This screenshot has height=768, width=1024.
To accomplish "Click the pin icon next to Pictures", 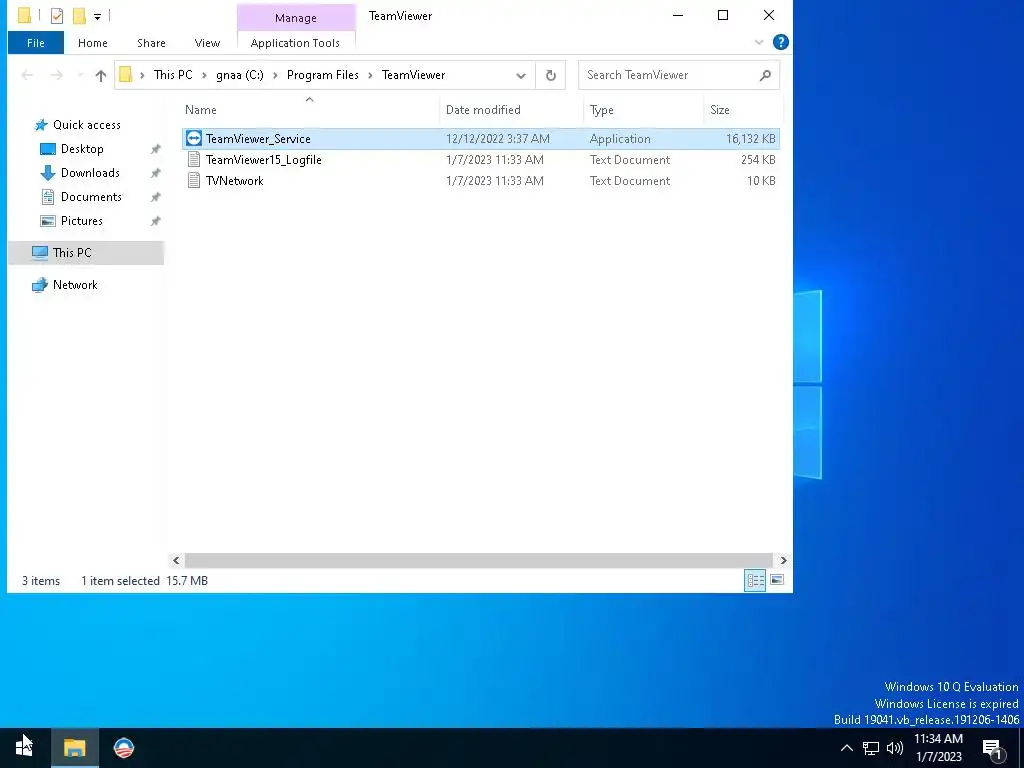I will click(x=155, y=221).
